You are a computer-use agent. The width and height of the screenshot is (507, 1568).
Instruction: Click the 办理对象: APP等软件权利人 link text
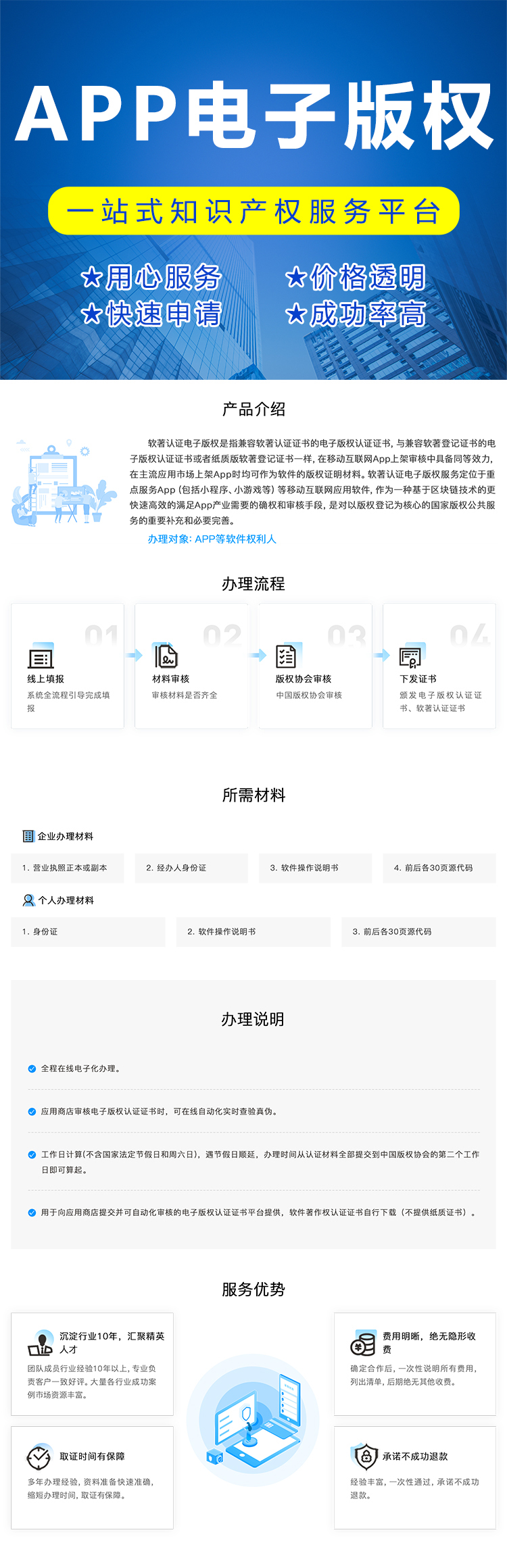point(212,539)
